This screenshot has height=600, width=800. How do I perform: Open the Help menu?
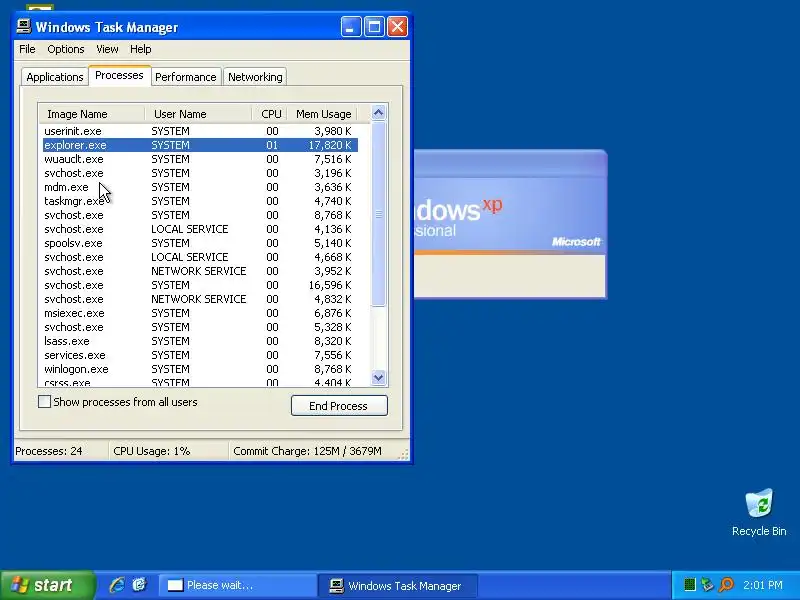[140, 49]
